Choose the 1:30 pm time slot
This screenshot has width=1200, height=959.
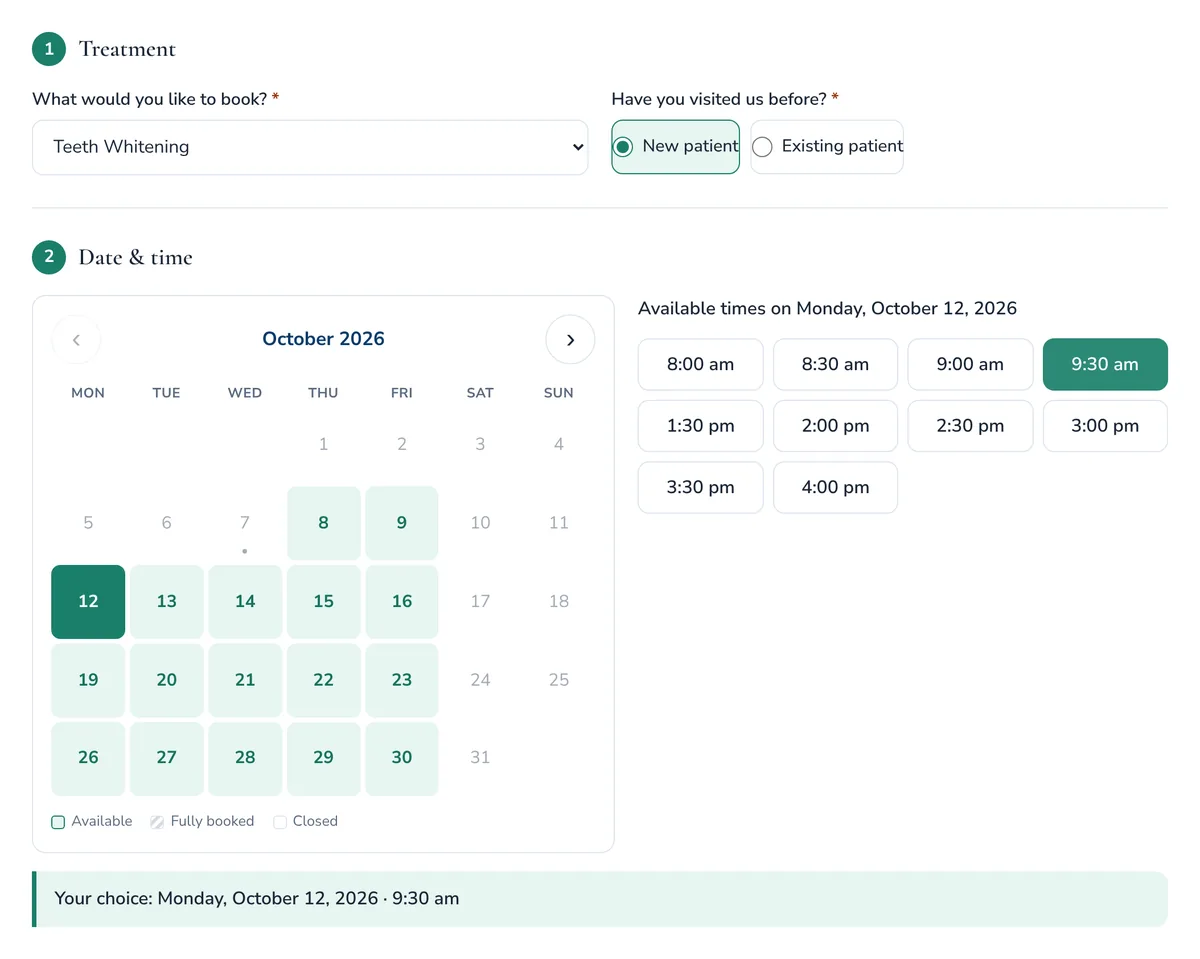coord(700,426)
